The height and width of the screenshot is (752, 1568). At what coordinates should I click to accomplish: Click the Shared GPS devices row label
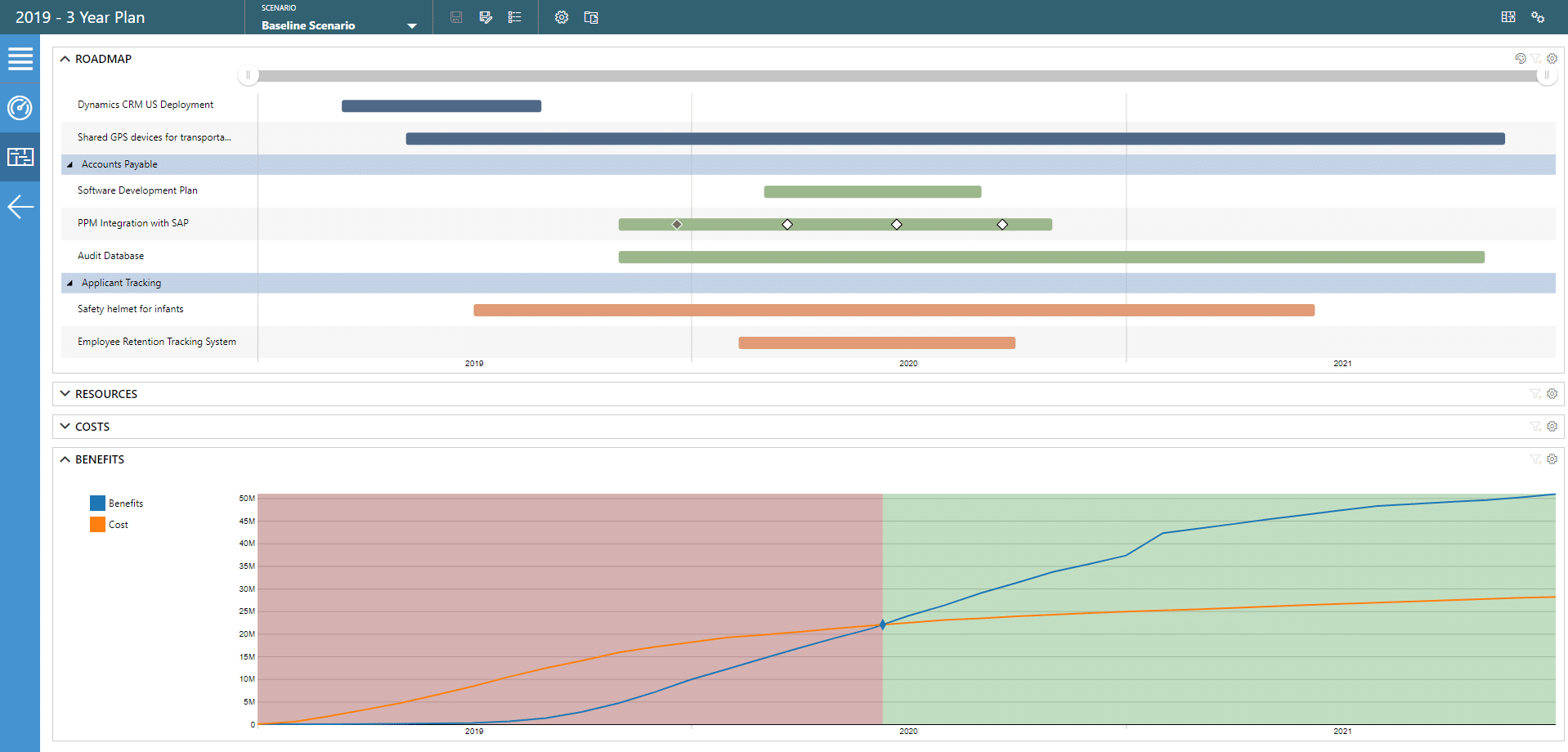pos(155,137)
